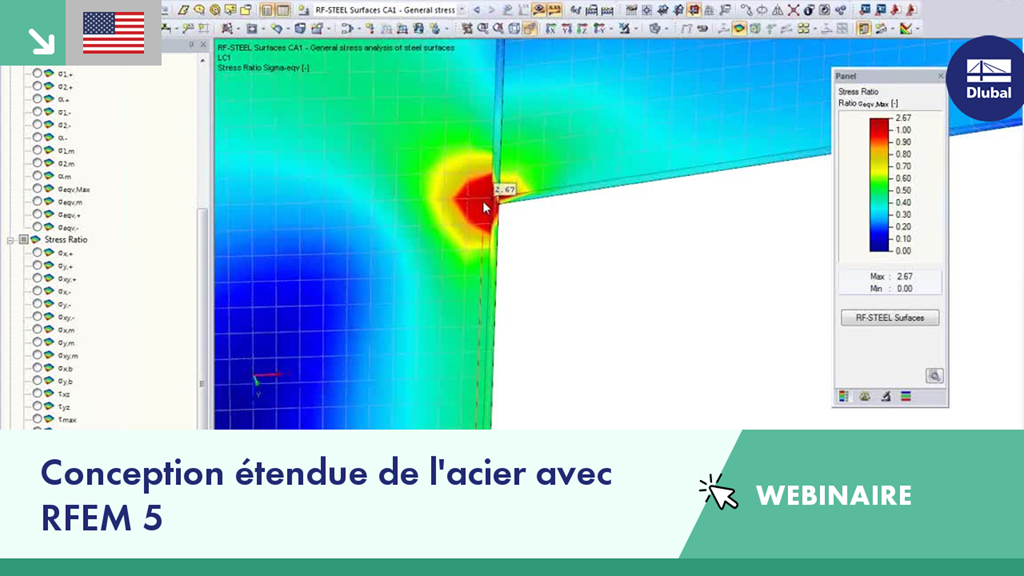1024x576 pixels.
Task: Click the red X delete results icon
Action: [793, 10]
